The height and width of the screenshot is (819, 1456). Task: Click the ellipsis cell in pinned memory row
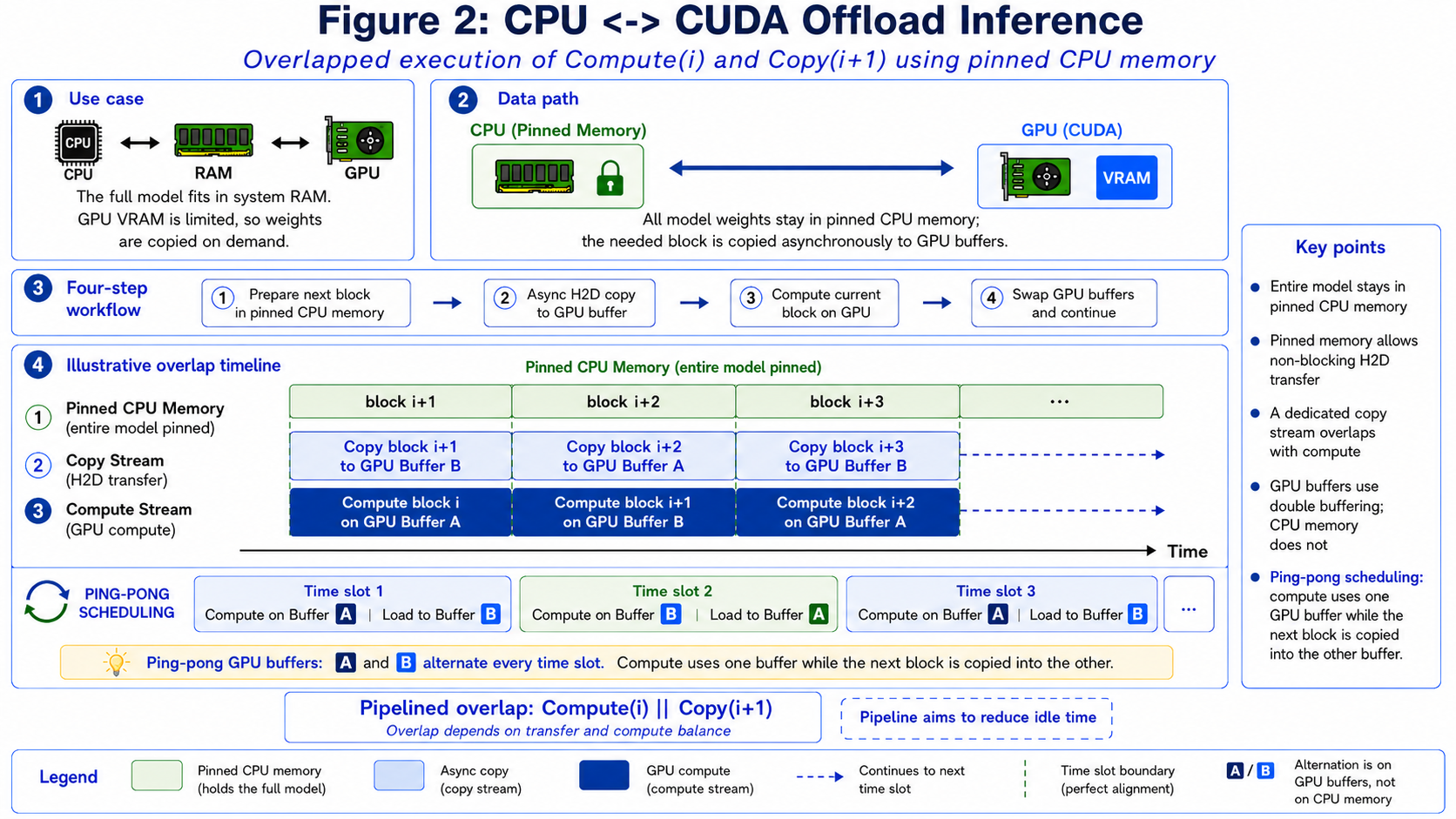coord(1061,401)
